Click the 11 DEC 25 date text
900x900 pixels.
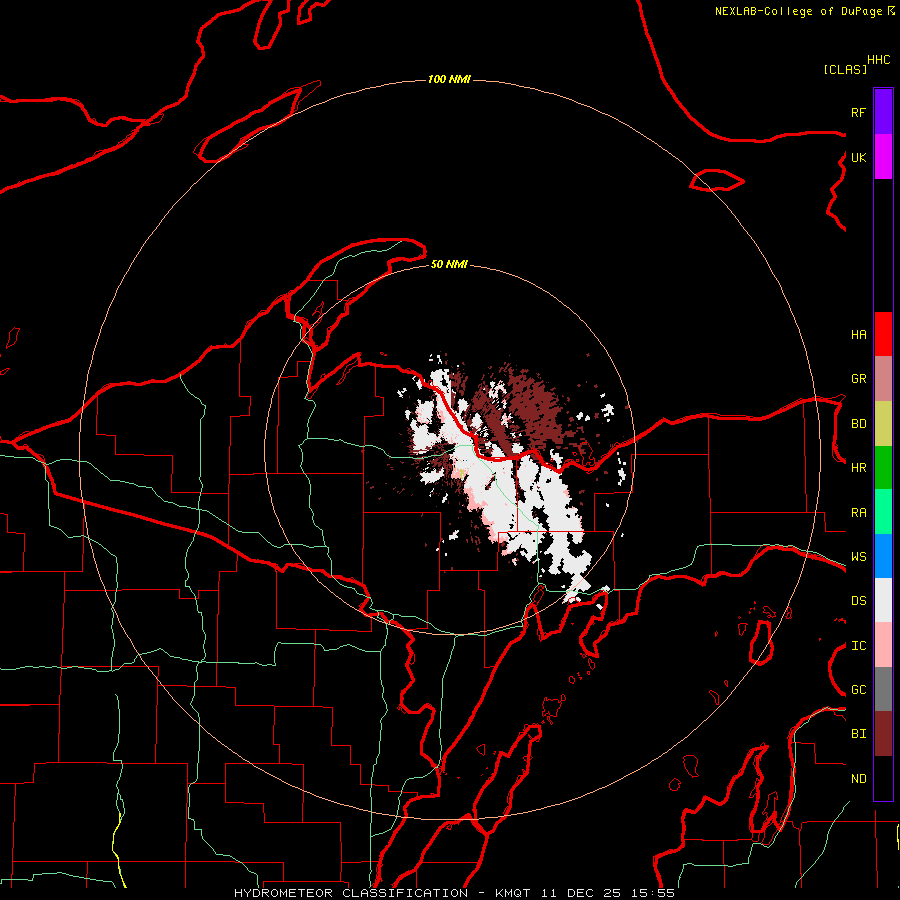coord(582,893)
